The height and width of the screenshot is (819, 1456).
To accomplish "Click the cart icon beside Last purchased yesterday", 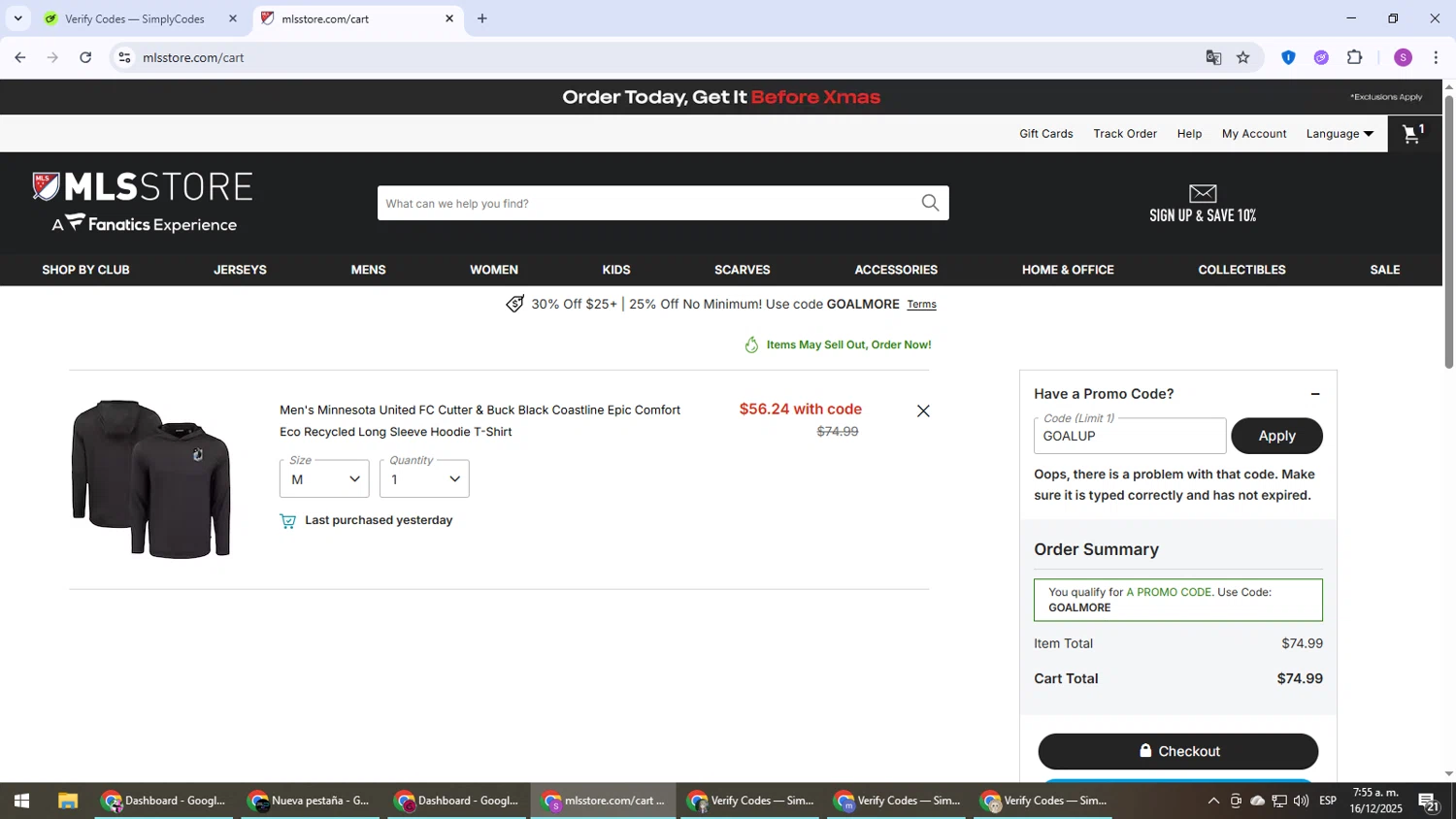I will [x=287, y=521].
